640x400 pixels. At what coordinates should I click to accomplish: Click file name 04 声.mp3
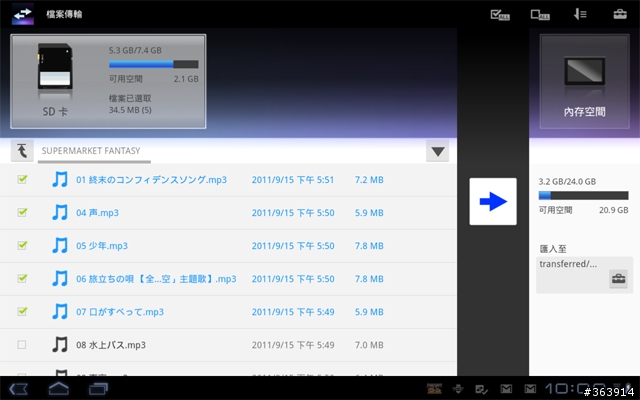(98, 213)
